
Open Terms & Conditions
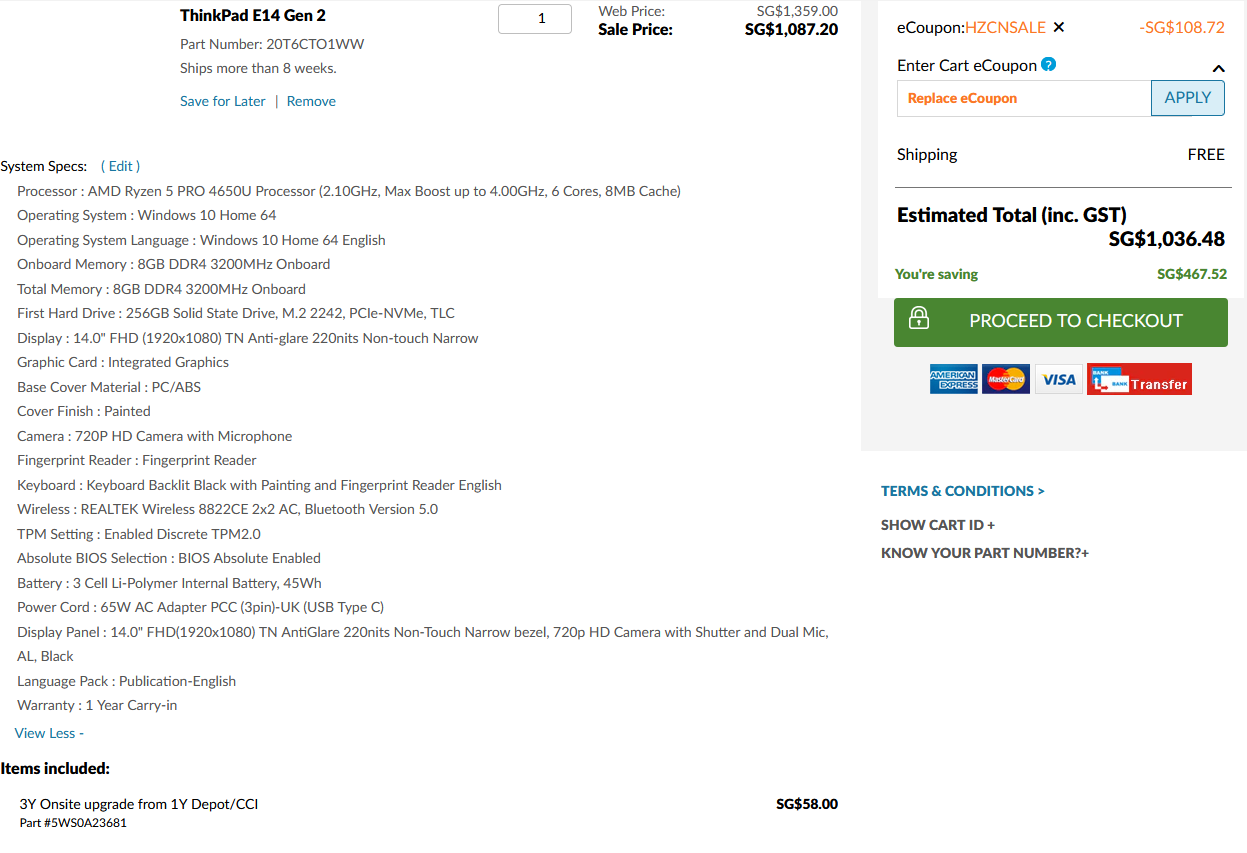(963, 491)
